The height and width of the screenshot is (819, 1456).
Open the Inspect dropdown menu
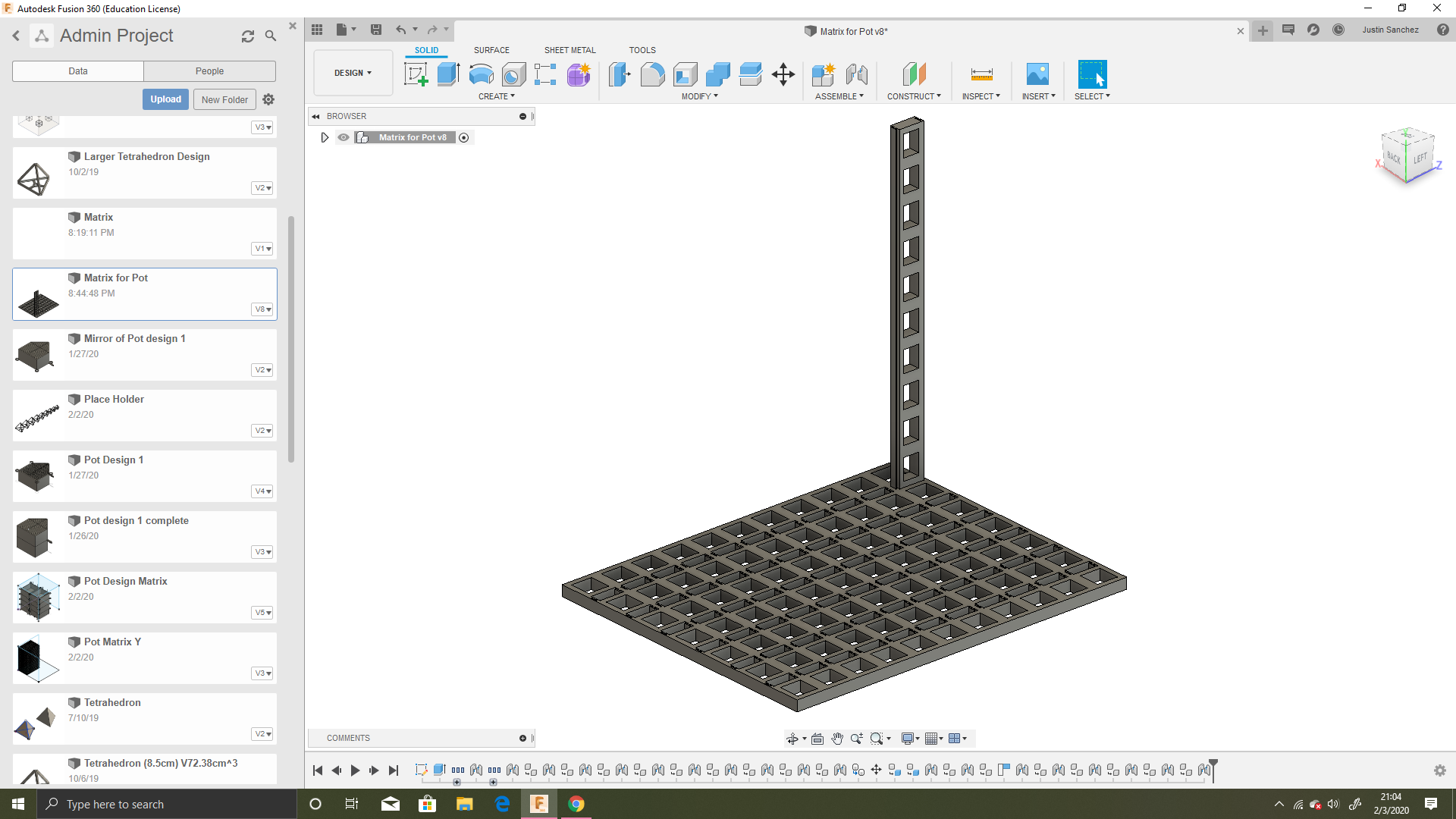click(x=981, y=96)
